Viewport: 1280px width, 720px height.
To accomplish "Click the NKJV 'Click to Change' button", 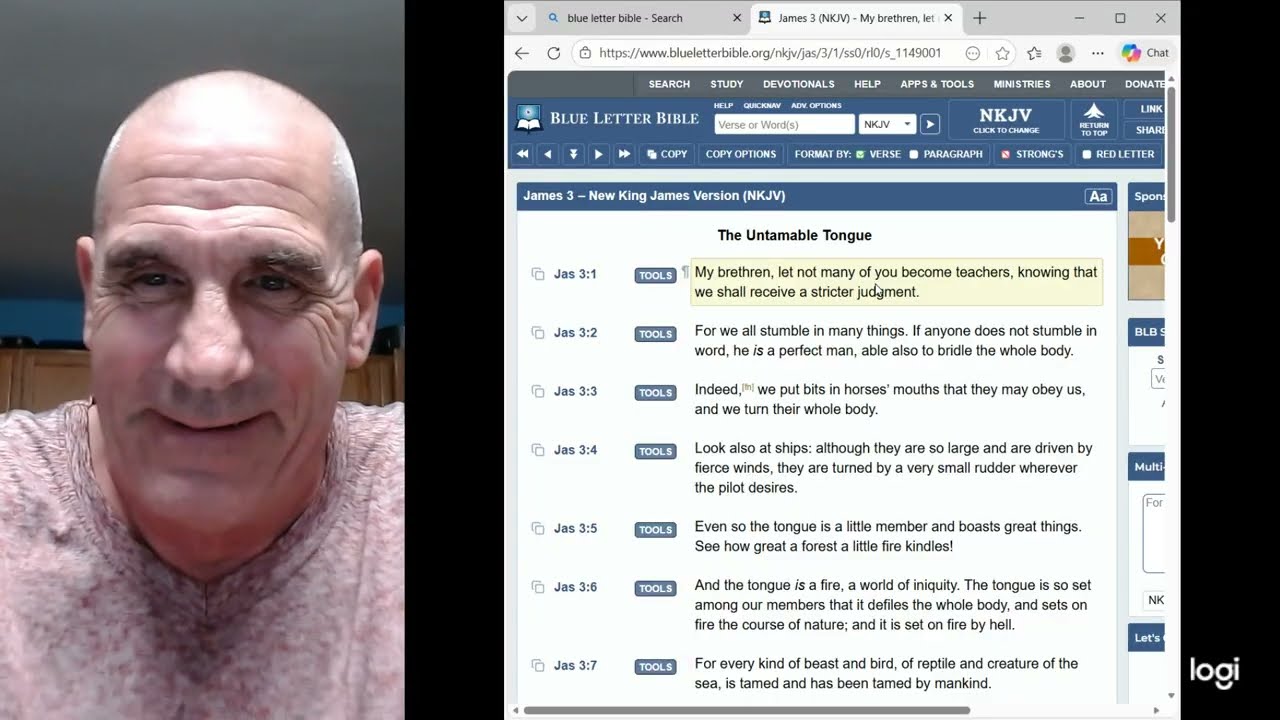I will click(1006, 119).
